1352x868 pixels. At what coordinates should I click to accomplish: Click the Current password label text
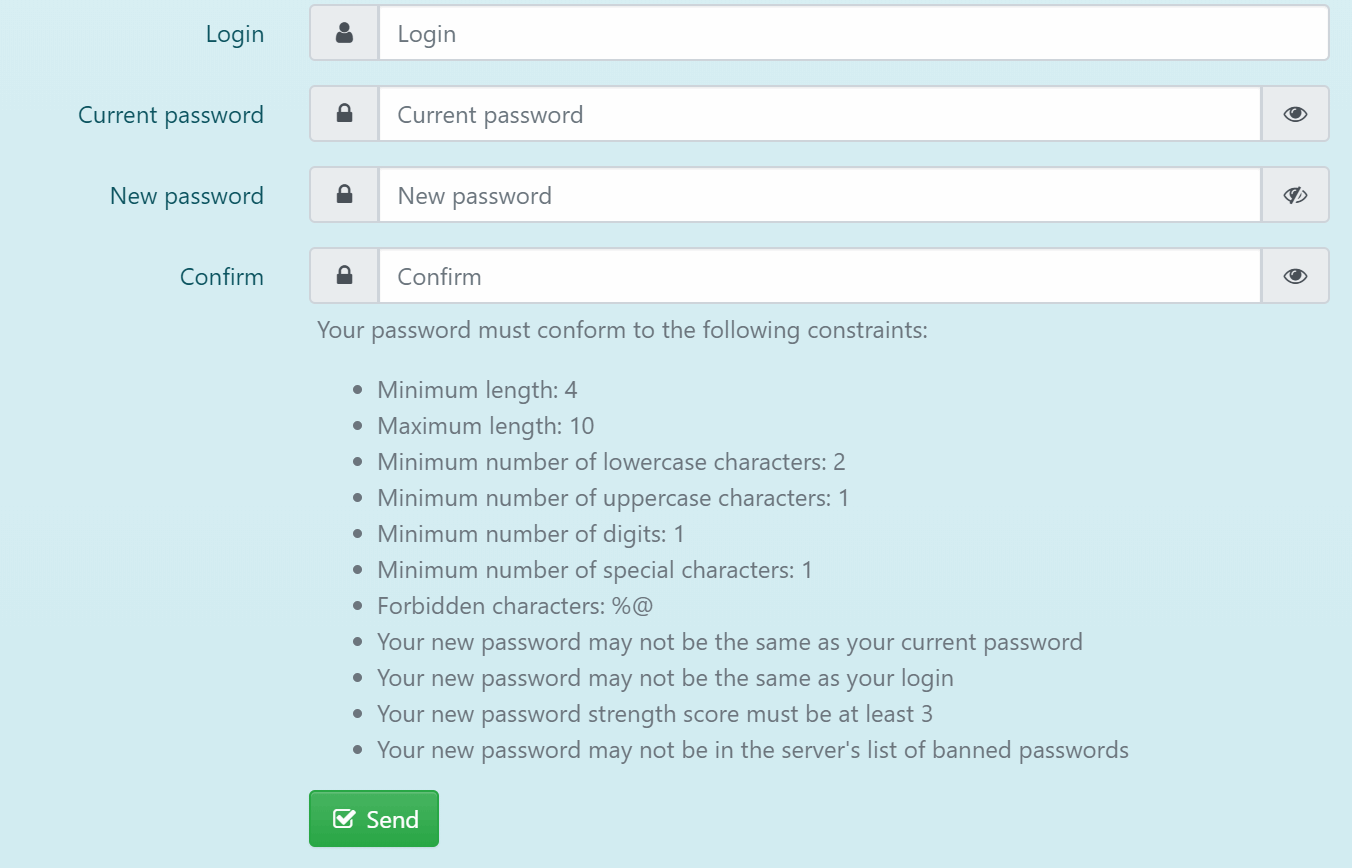tap(171, 115)
